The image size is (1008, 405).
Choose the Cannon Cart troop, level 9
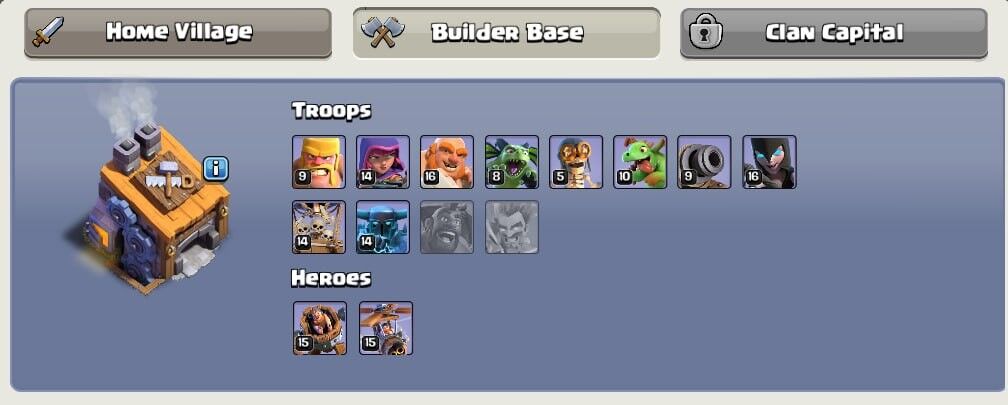pyautogui.click(x=705, y=162)
